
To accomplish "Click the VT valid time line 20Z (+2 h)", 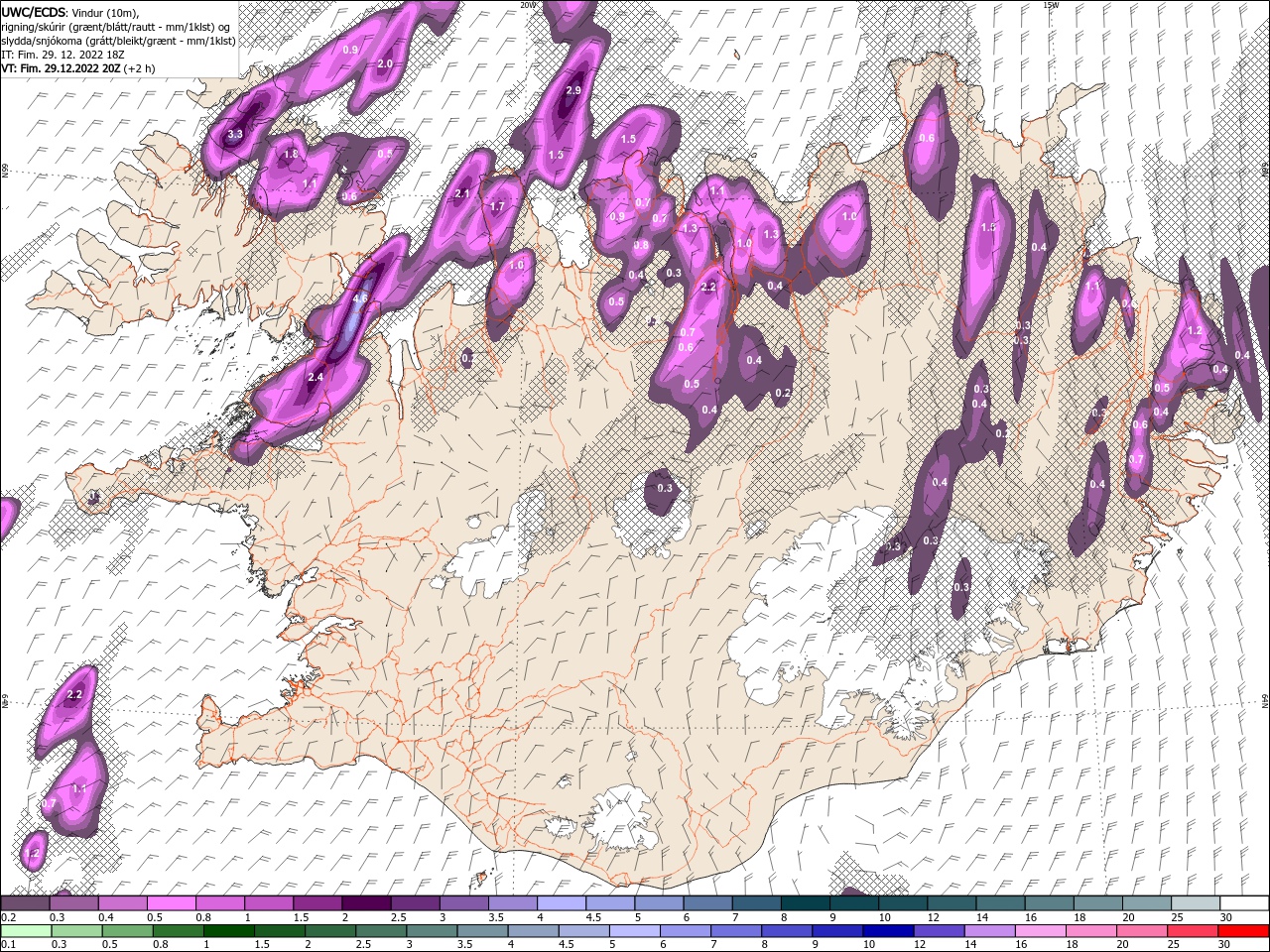I will tap(77, 68).
